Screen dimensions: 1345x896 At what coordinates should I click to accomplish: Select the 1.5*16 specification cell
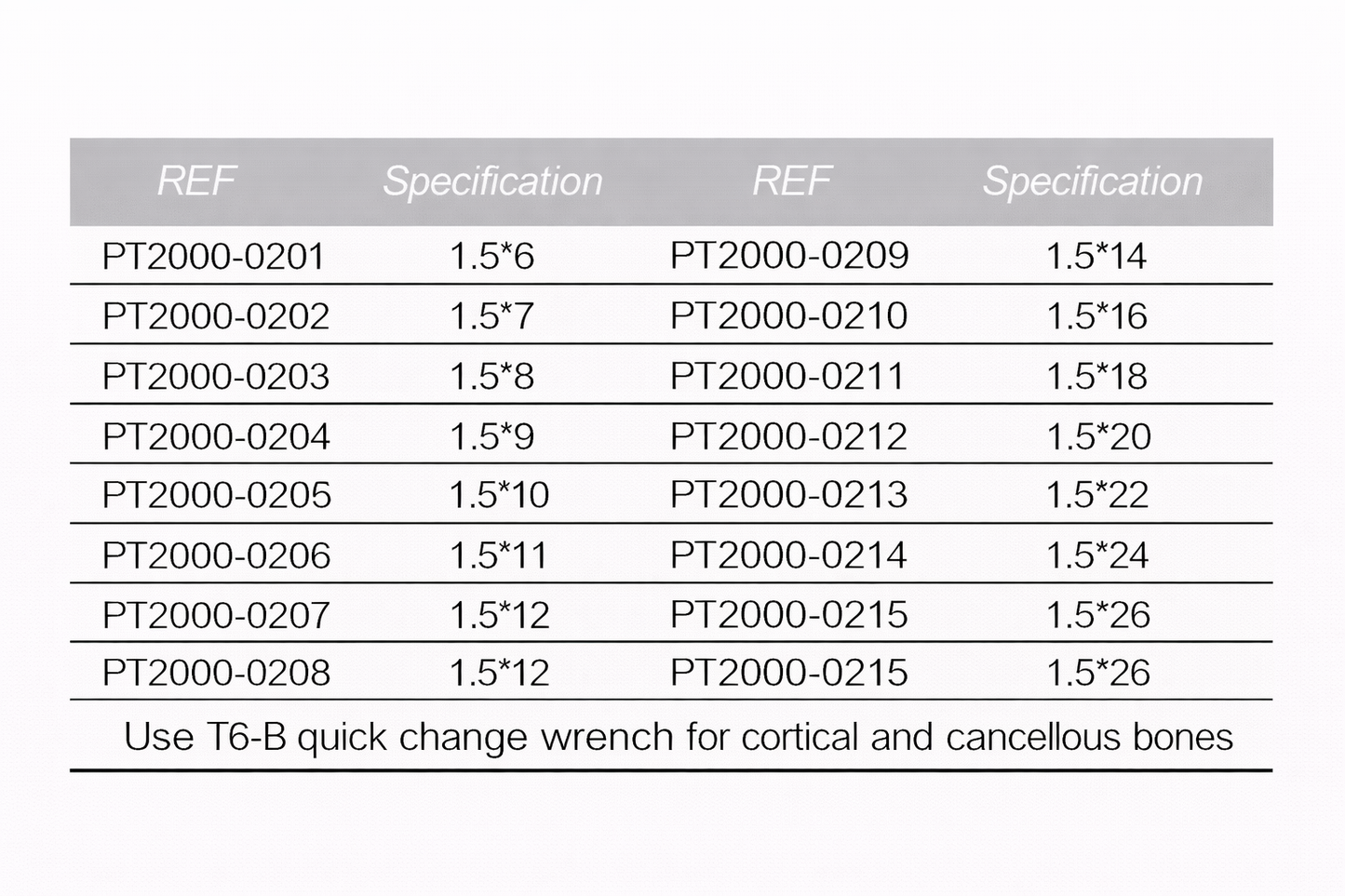[1096, 316]
